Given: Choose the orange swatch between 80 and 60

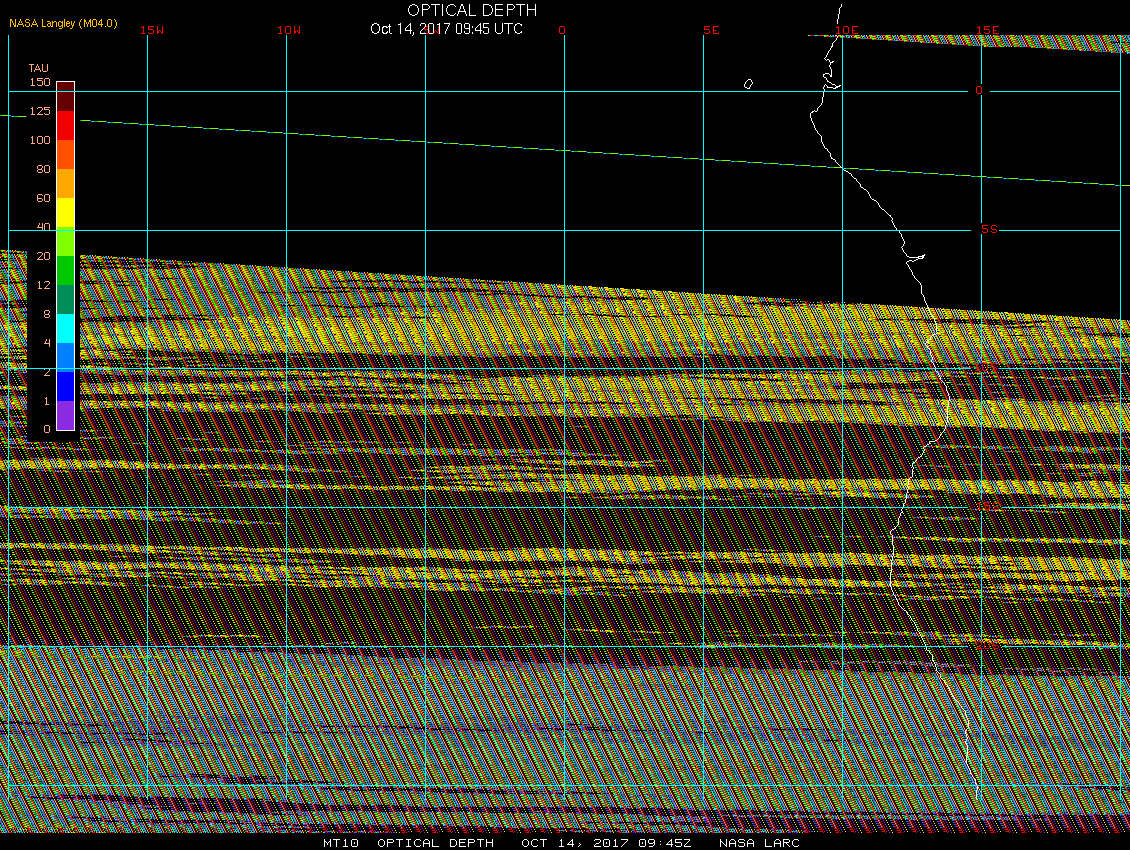Looking at the screenshot, I should point(66,184).
